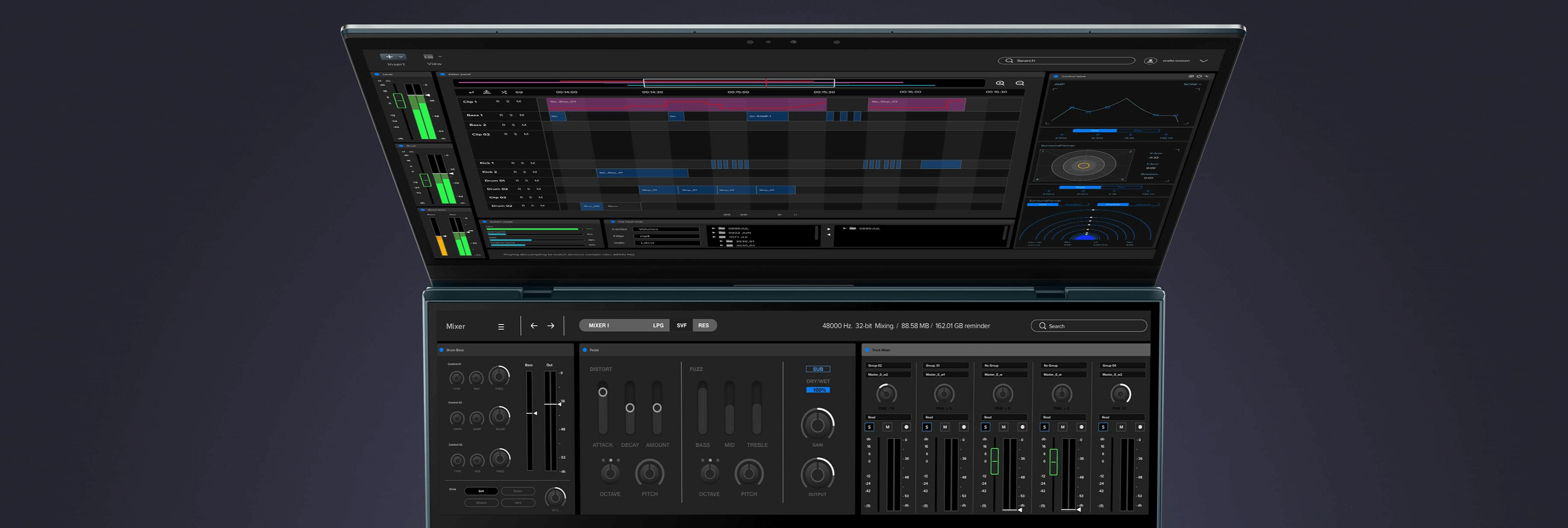Screen dimensions: 1568x528
Task: Mute the Group 01 mixer channel
Action: (x=945, y=427)
